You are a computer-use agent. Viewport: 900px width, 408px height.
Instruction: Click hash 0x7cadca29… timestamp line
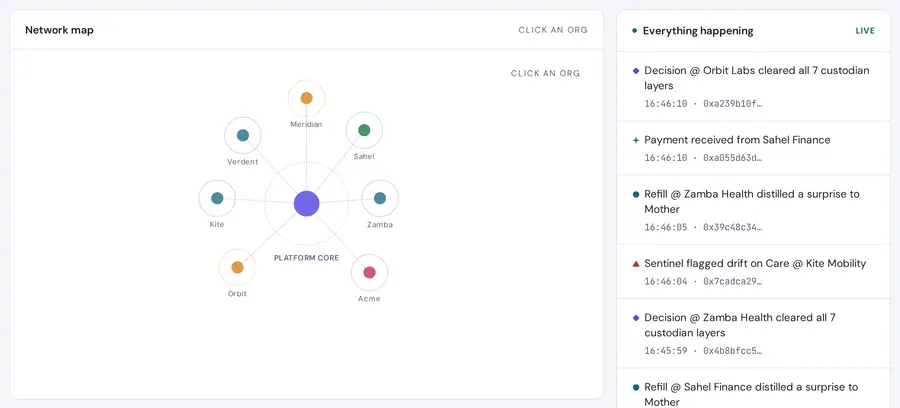pyautogui.click(x=703, y=281)
